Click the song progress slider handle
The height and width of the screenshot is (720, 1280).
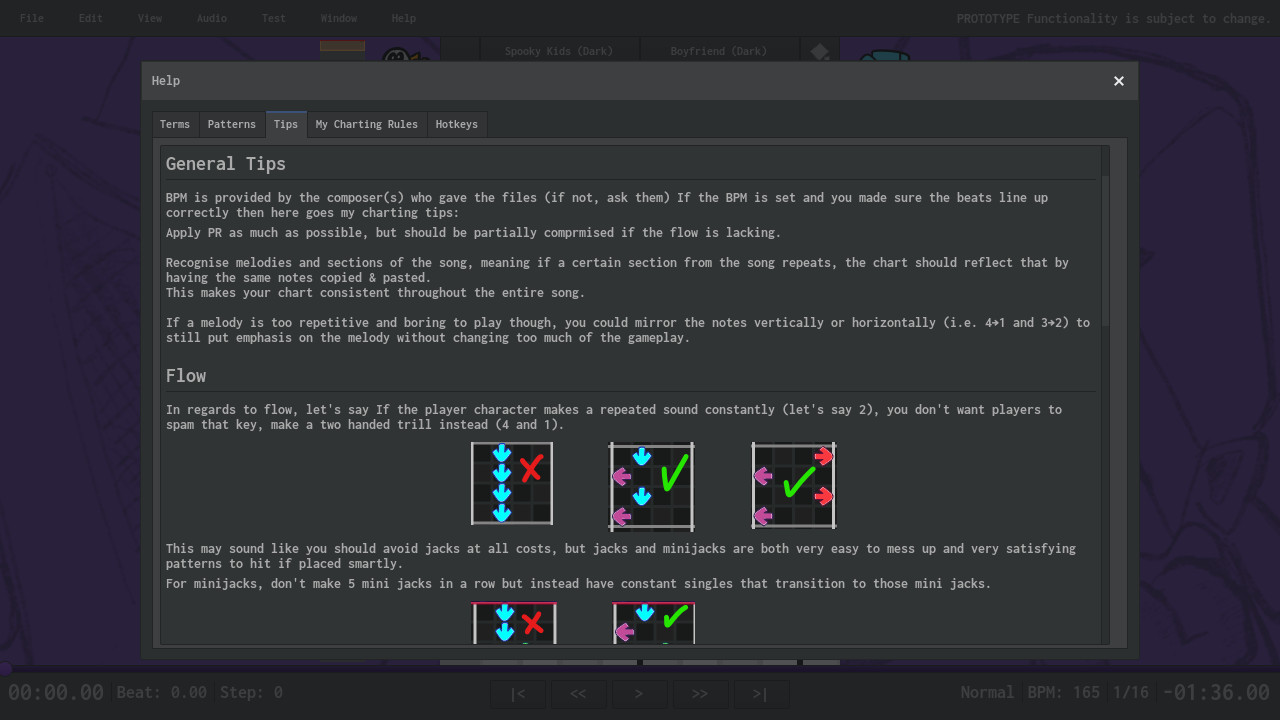click(4, 668)
